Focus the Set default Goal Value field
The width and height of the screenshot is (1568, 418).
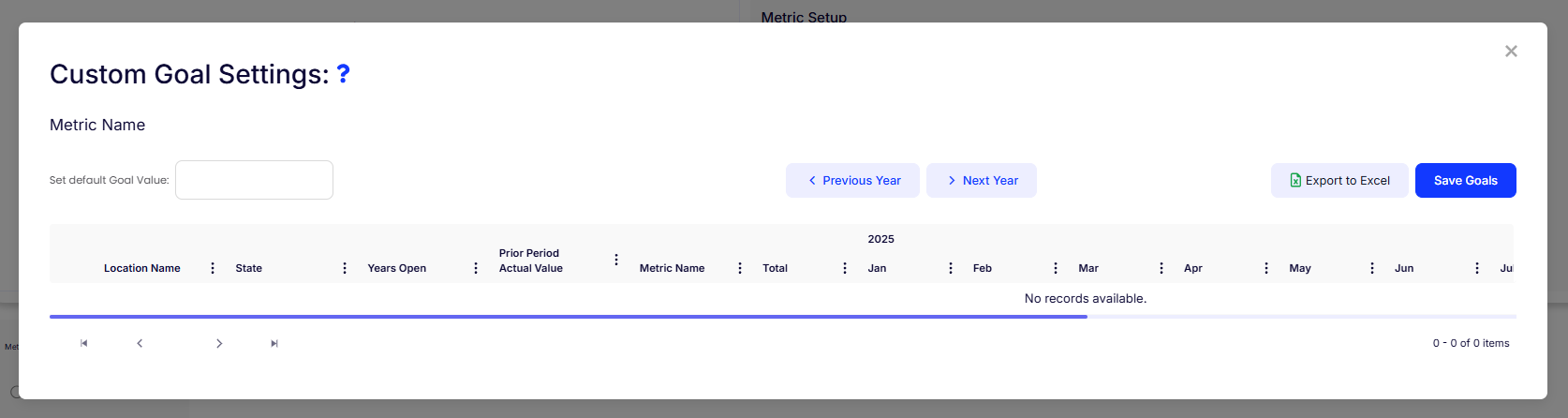click(x=254, y=180)
